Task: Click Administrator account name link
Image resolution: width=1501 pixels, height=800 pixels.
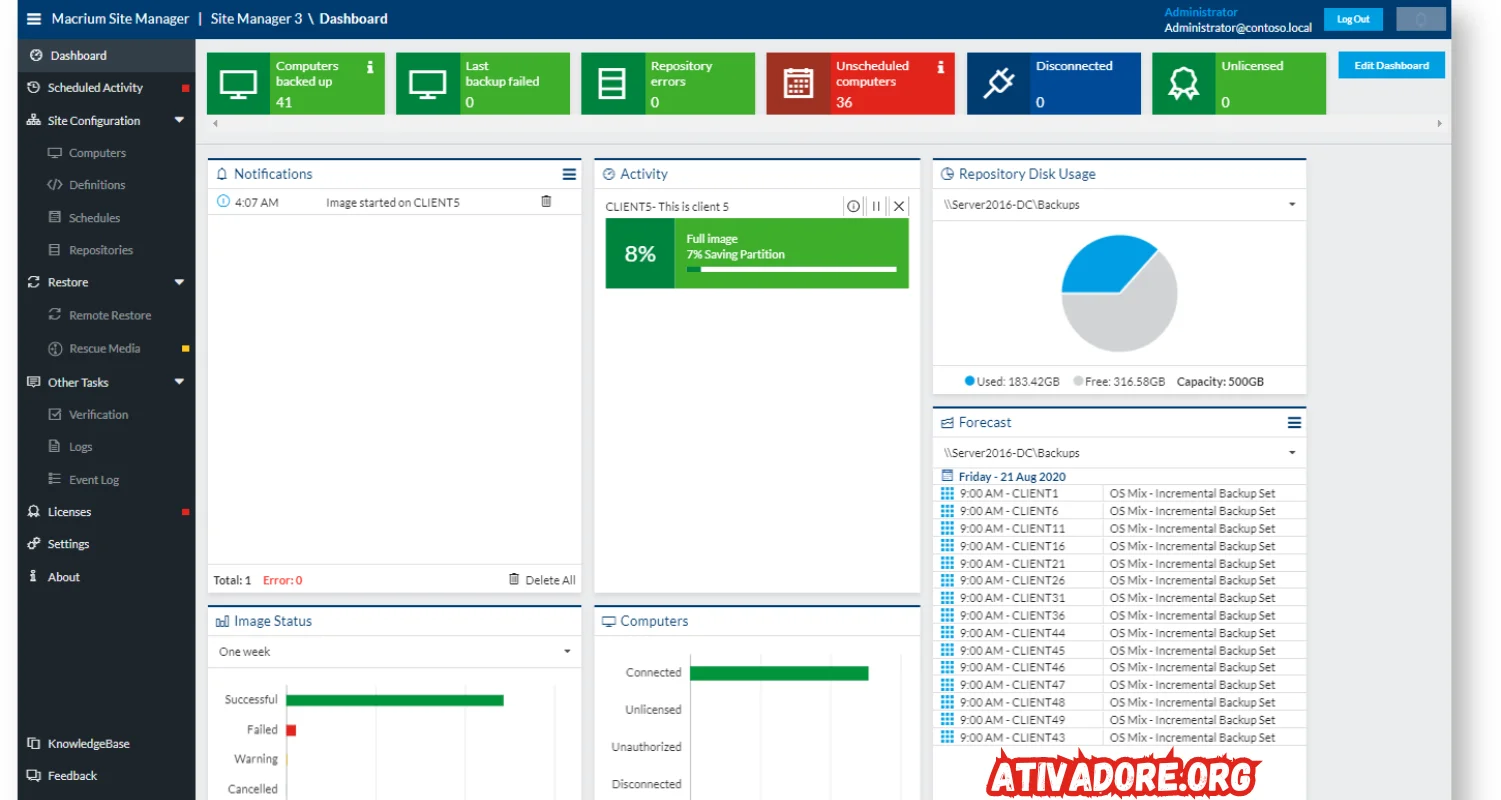Action: click(1201, 12)
